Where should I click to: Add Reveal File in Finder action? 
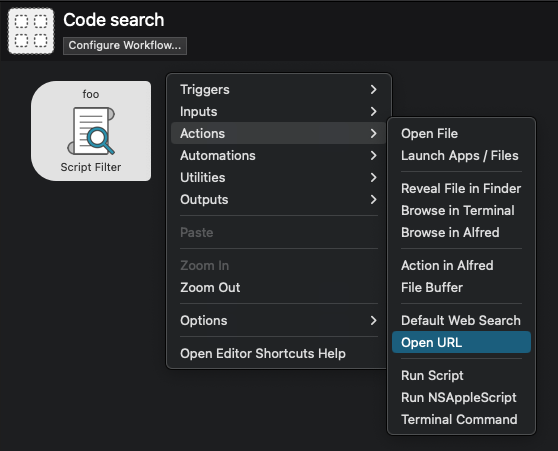click(461, 188)
